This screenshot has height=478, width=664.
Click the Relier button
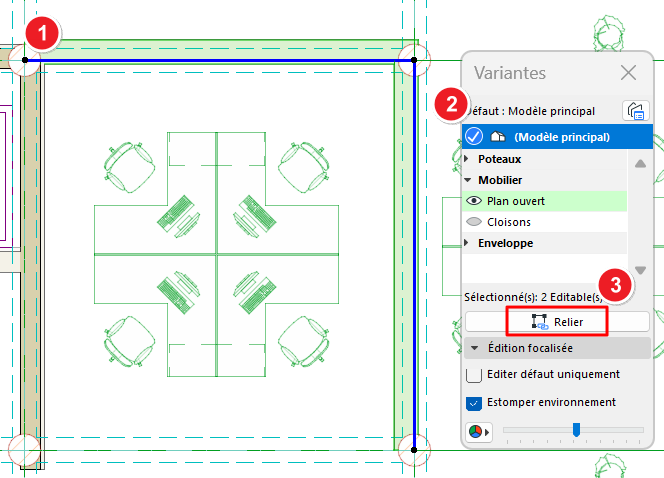pyautogui.click(x=557, y=322)
